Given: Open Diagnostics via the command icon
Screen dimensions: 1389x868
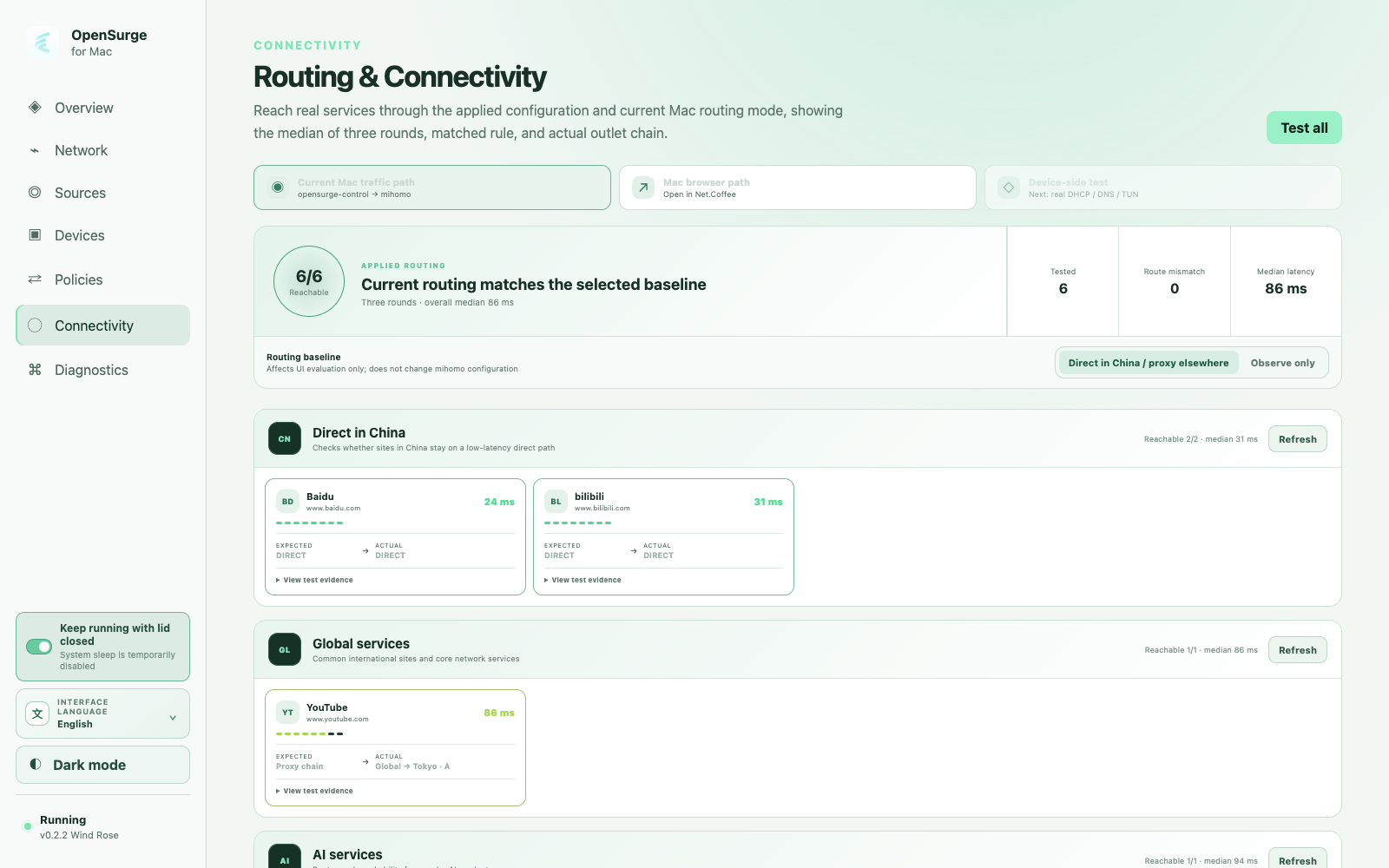Looking at the screenshot, I should point(35,370).
